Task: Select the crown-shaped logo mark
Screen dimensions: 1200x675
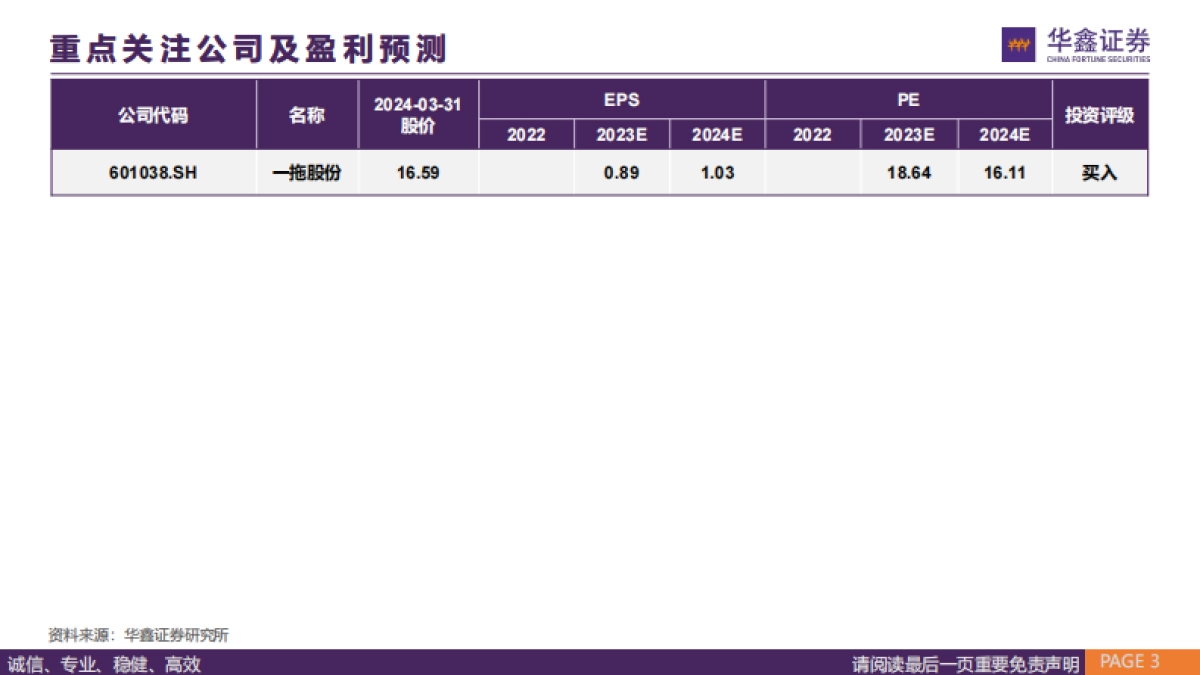Action: pos(1016,43)
